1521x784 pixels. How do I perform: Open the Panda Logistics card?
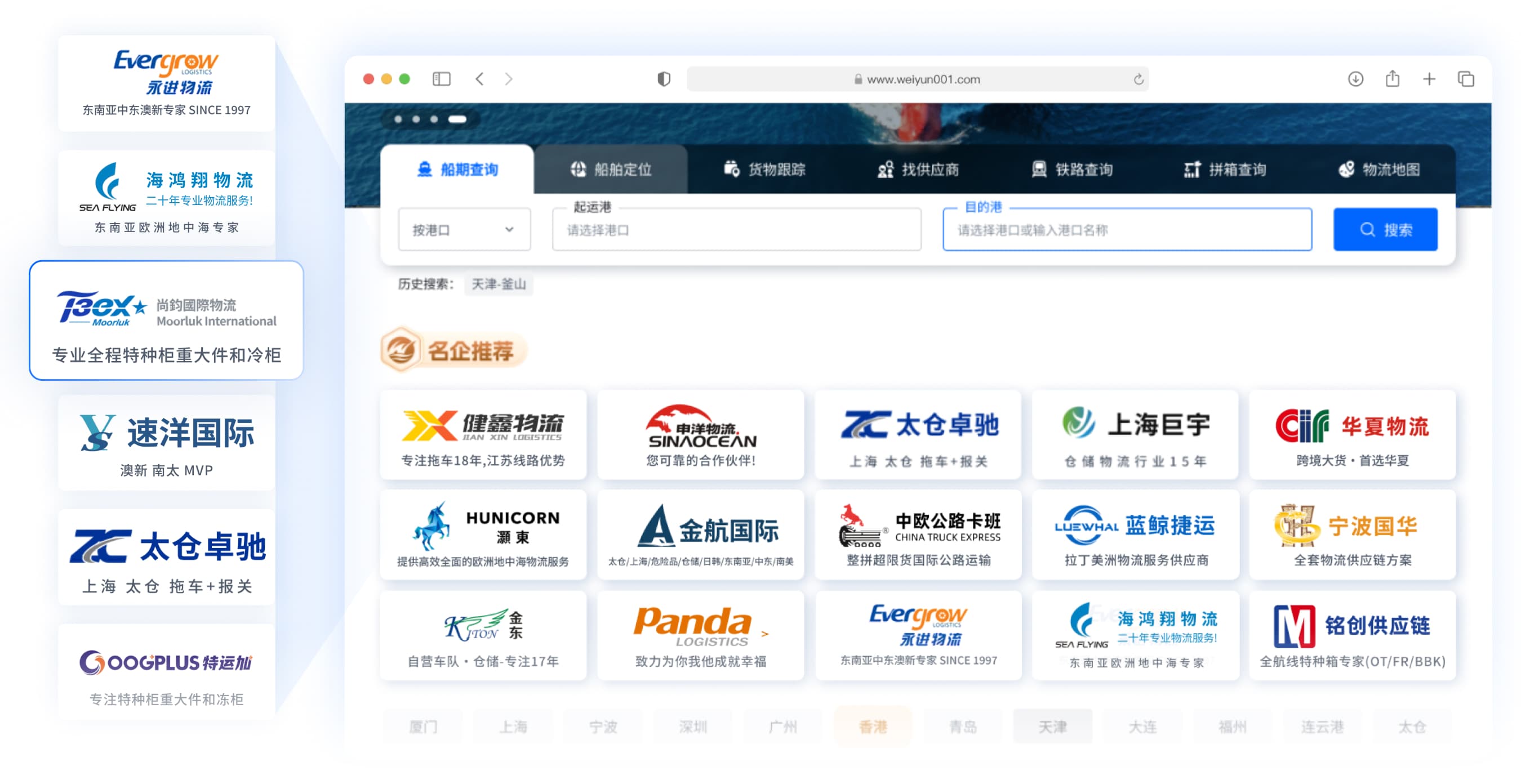[x=700, y=636]
